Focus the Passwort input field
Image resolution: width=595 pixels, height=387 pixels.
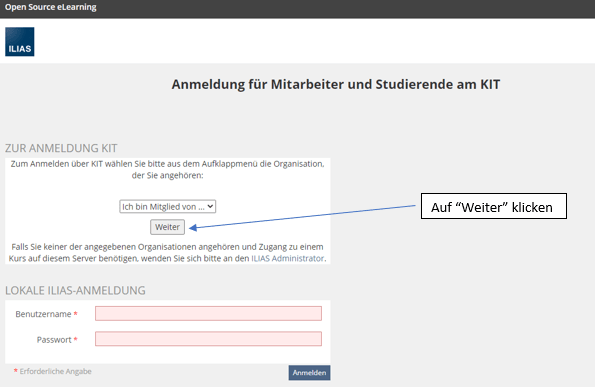pos(208,339)
